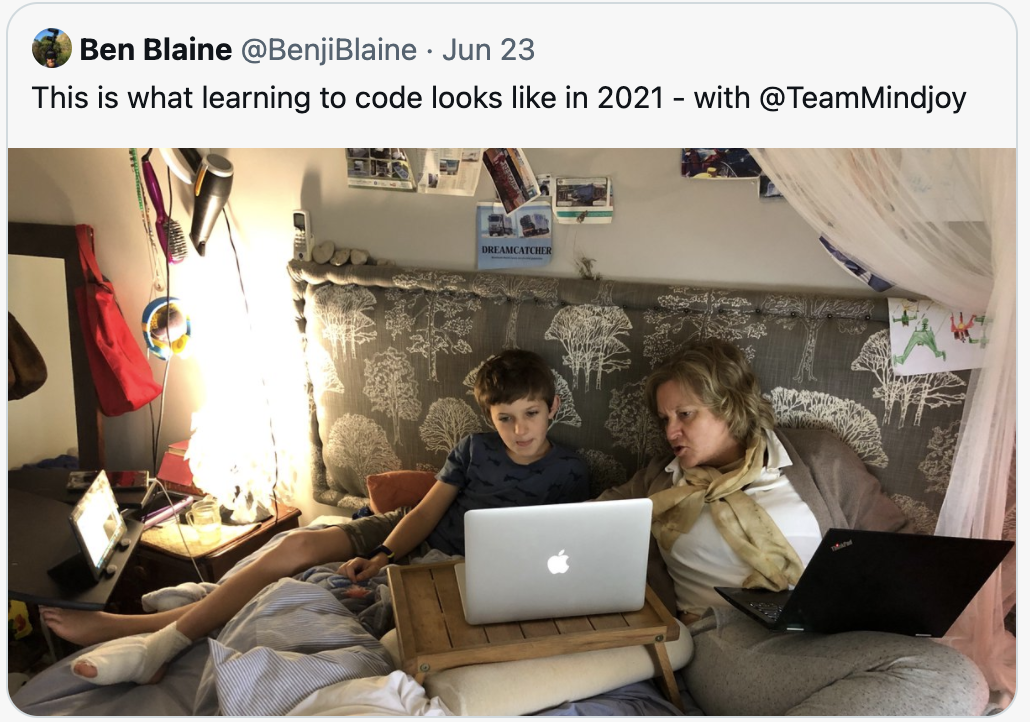Screen dimensions: 1030x722
Task: Click the tablet propped on the bedside stand
Action: (99, 524)
